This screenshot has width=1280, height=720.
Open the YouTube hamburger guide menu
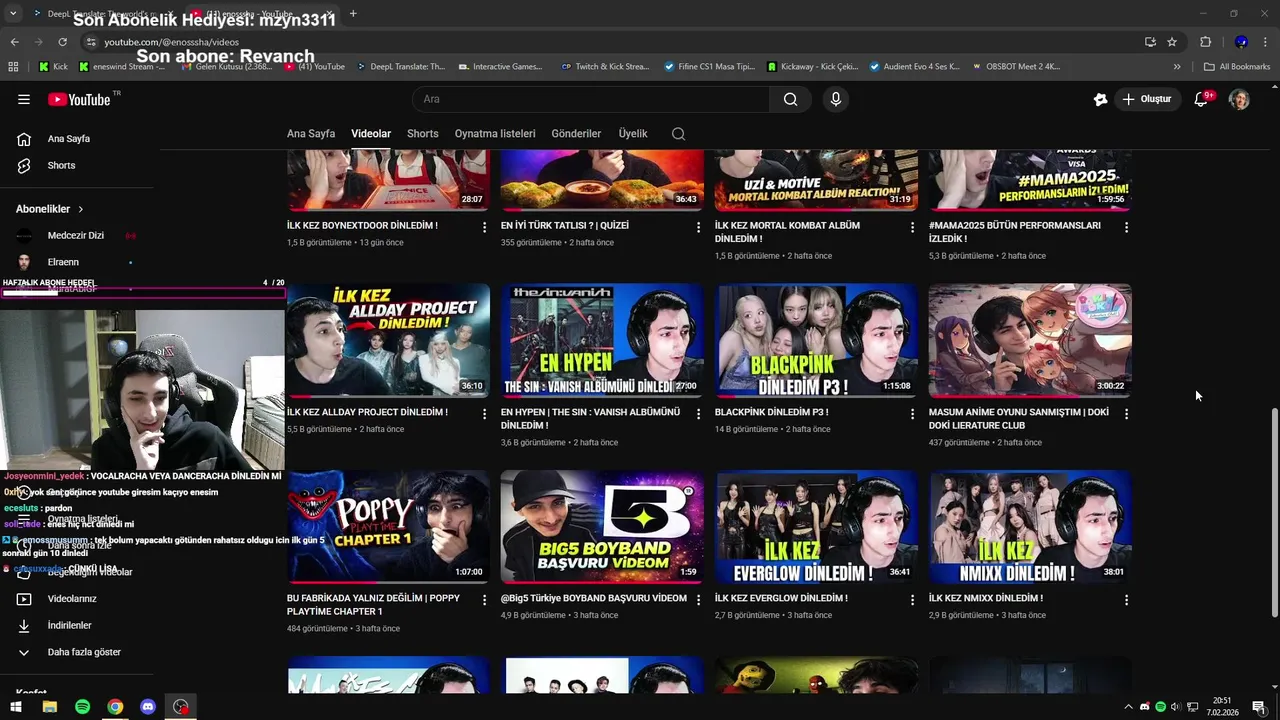coord(24,99)
